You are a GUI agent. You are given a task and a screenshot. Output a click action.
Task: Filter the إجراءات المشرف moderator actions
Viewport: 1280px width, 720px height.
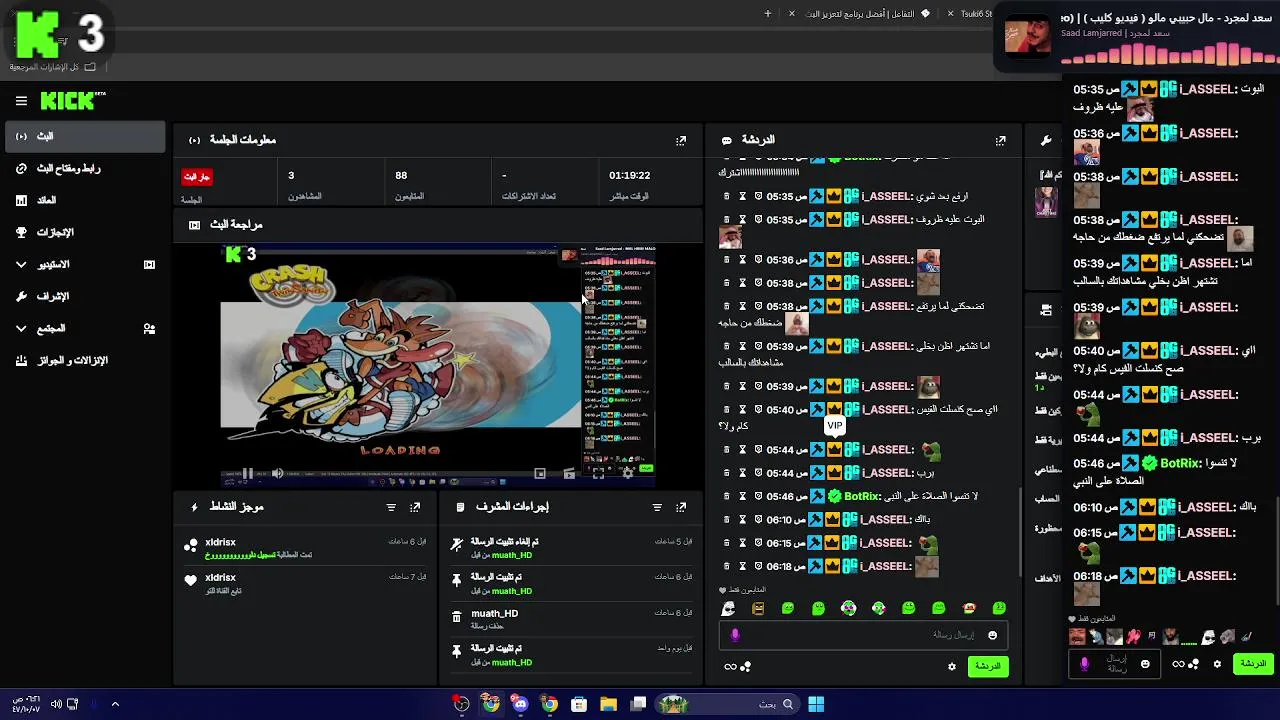pyautogui.click(x=657, y=508)
